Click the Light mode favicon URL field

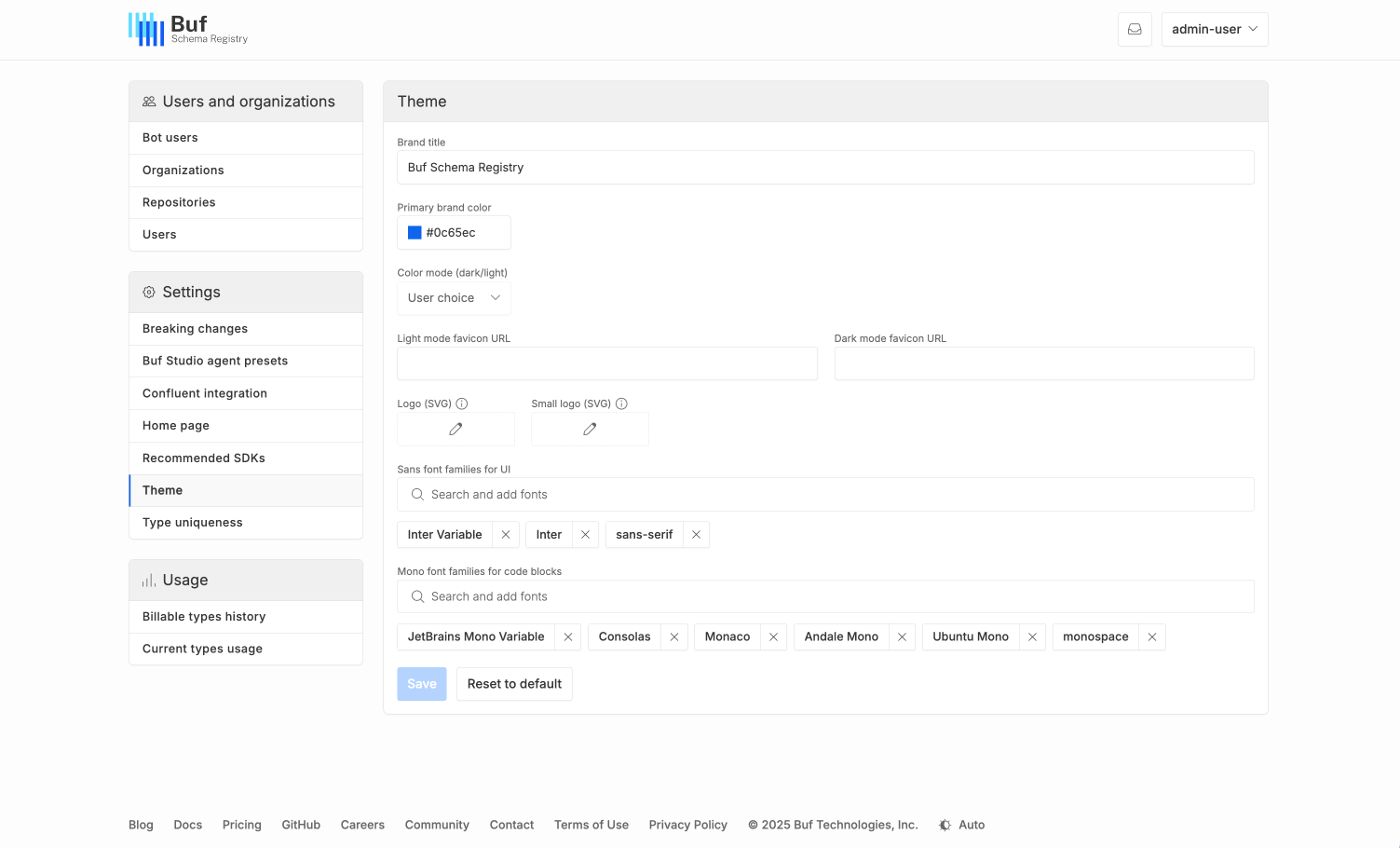coord(607,363)
